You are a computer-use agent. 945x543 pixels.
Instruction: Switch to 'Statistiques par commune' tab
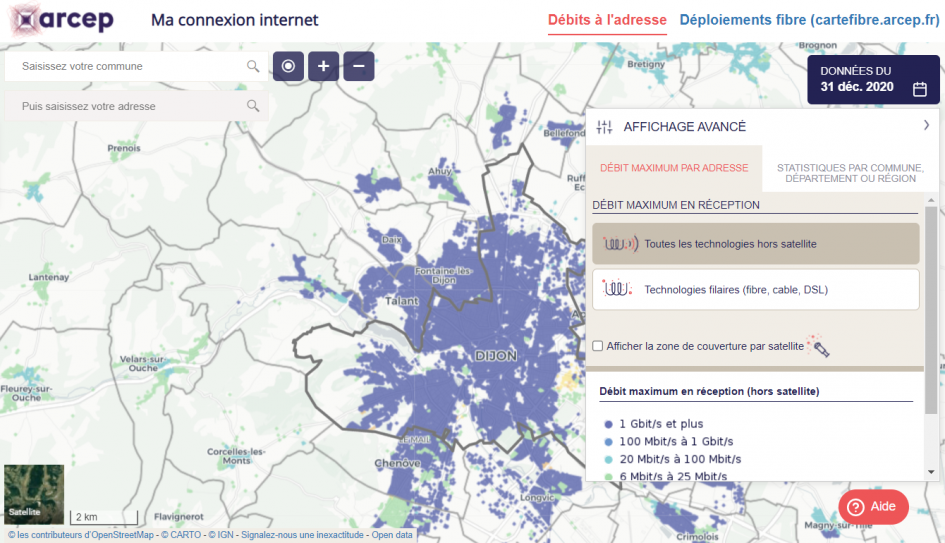850,172
